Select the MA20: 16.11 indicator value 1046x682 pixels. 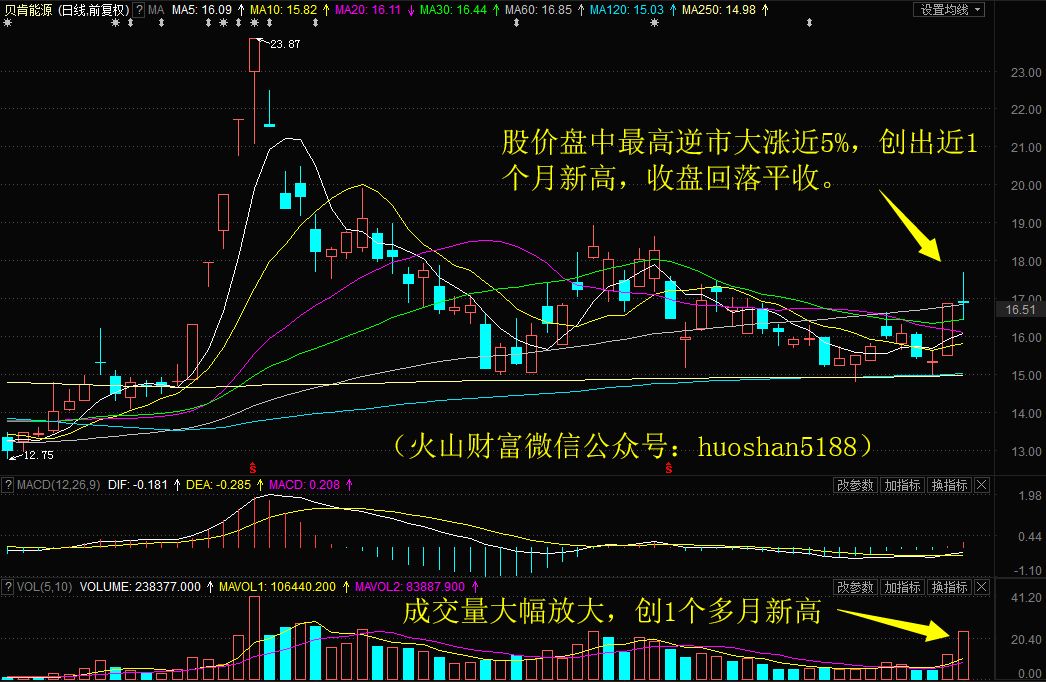(368, 10)
